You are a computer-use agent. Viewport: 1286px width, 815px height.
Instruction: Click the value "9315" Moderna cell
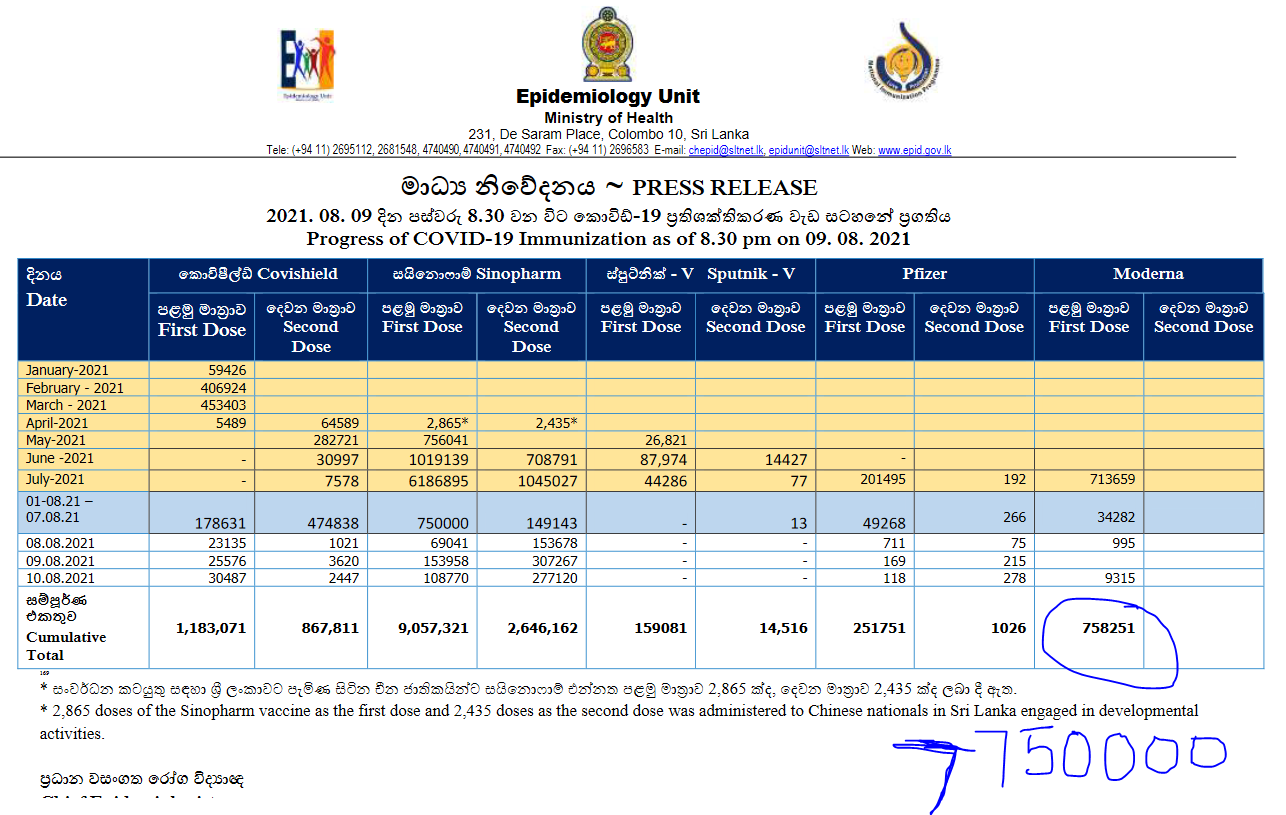[x=1120, y=578]
